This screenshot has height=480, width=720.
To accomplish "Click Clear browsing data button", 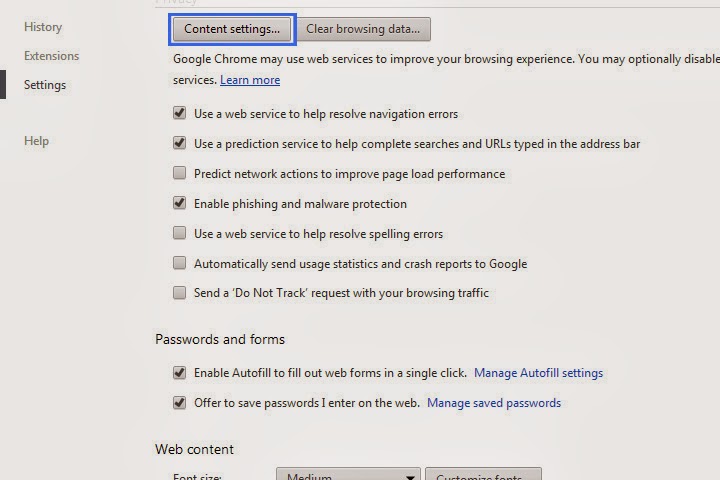I will click(x=363, y=29).
